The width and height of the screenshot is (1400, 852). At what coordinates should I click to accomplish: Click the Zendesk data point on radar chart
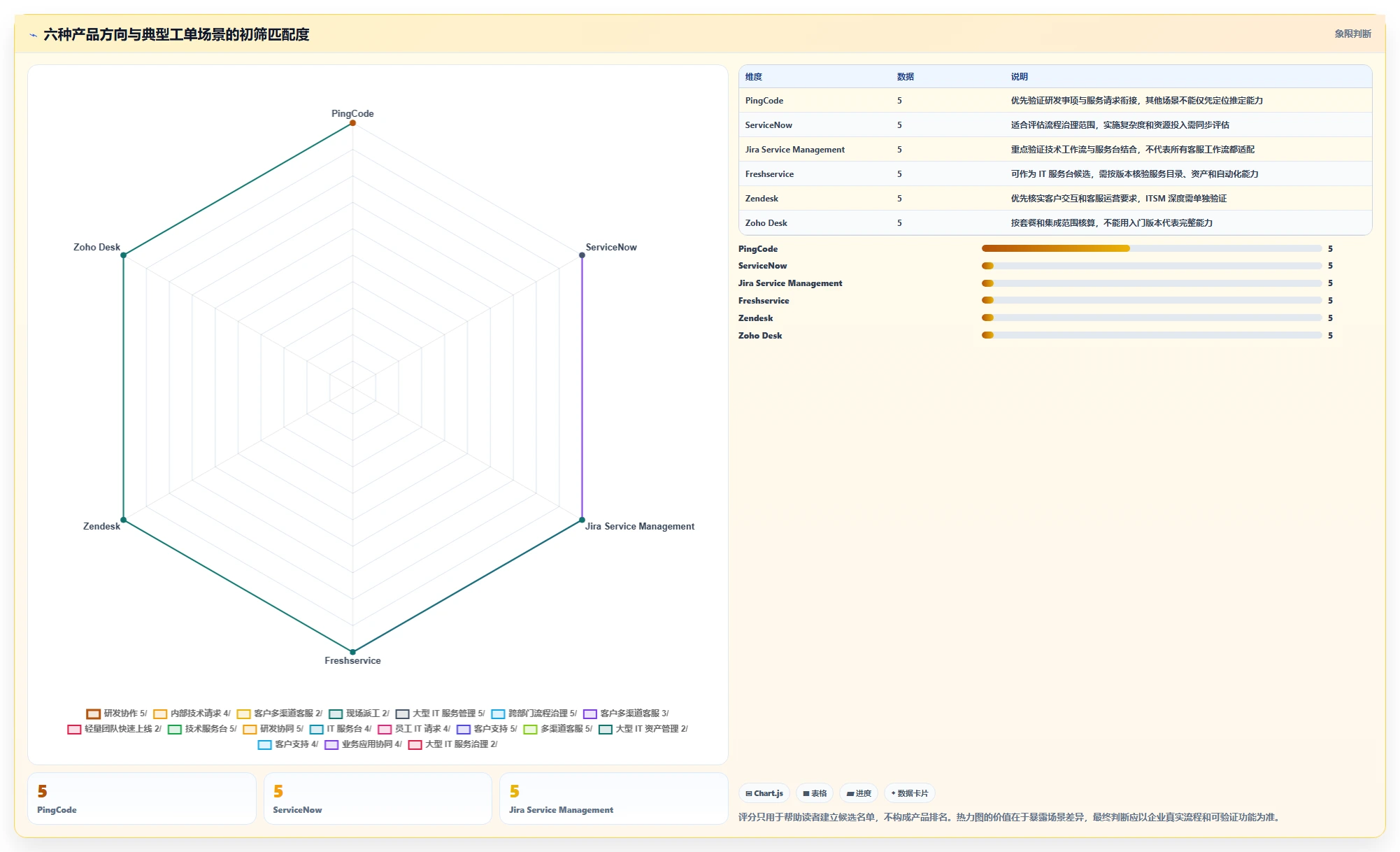[124, 520]
